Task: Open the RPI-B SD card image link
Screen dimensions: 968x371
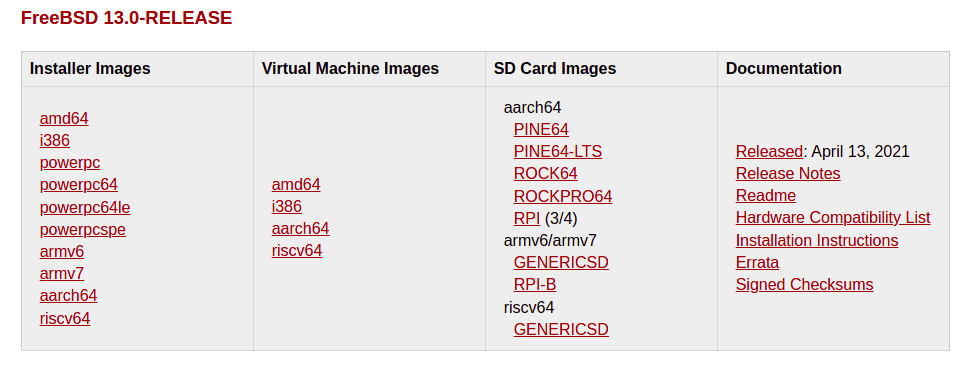Action: [535, 285]
